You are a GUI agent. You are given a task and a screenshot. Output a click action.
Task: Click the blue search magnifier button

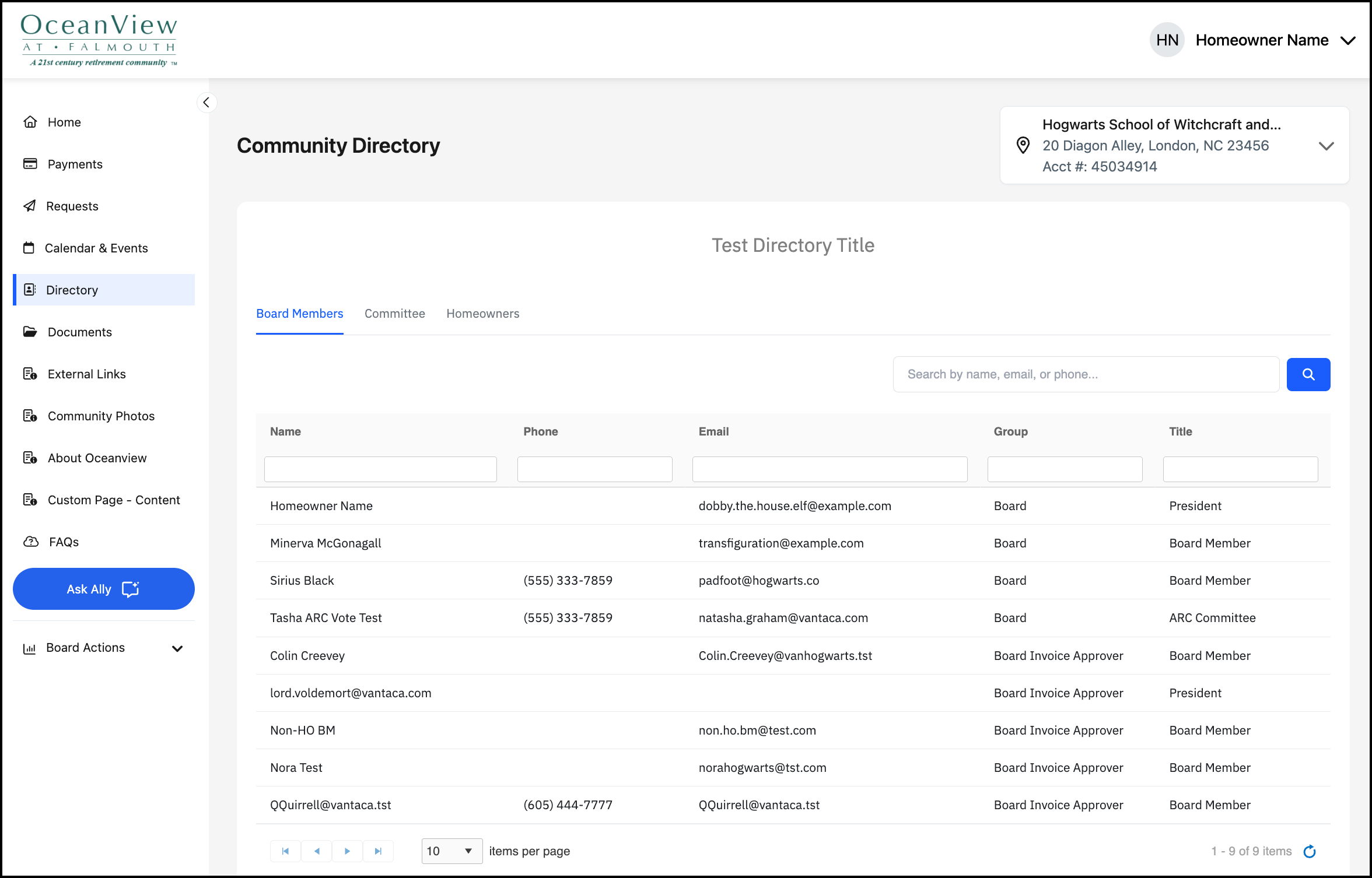click(x=1308, y=374)
